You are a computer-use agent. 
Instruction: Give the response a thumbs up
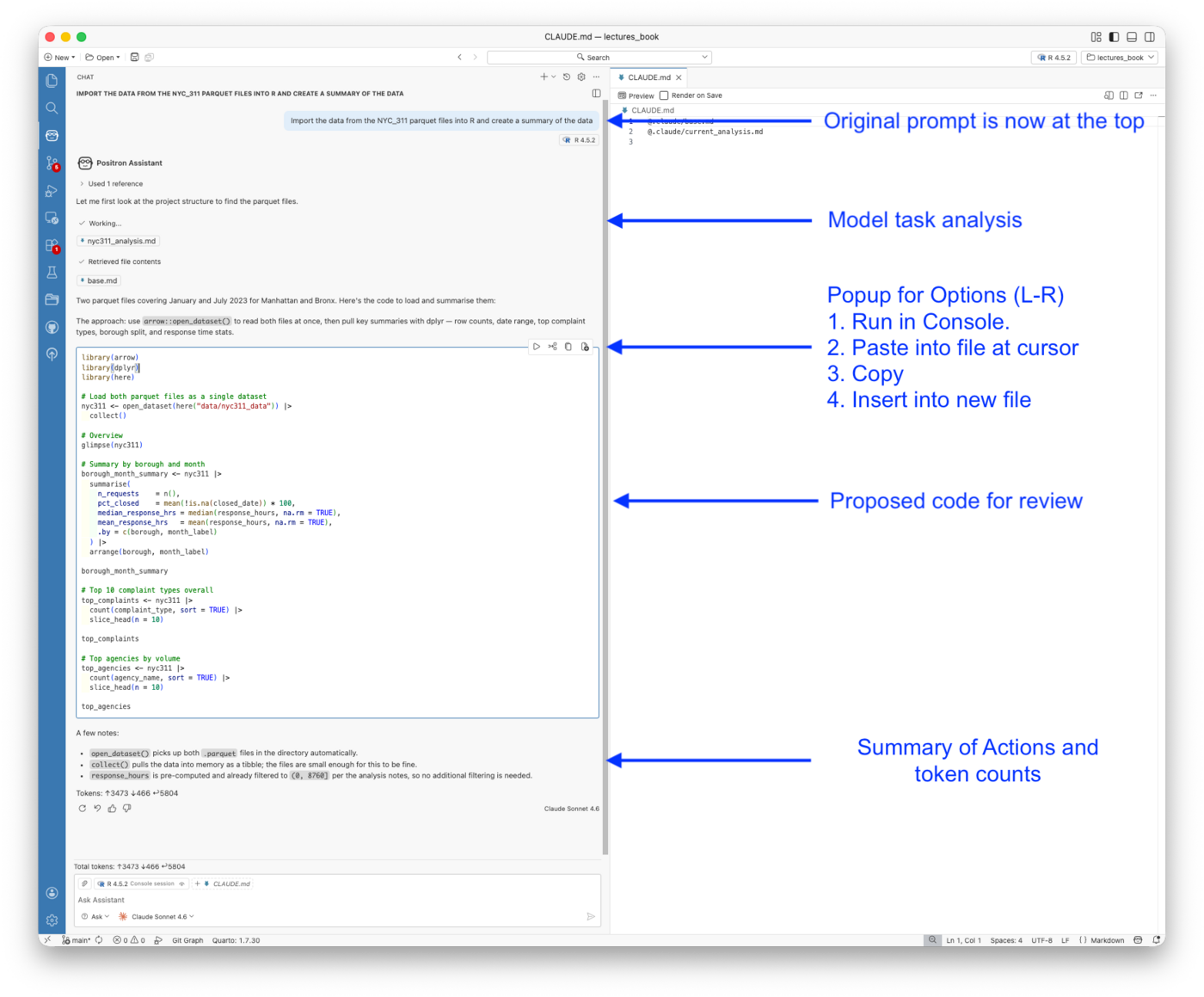pyautogui.click(x=112, y=809)
